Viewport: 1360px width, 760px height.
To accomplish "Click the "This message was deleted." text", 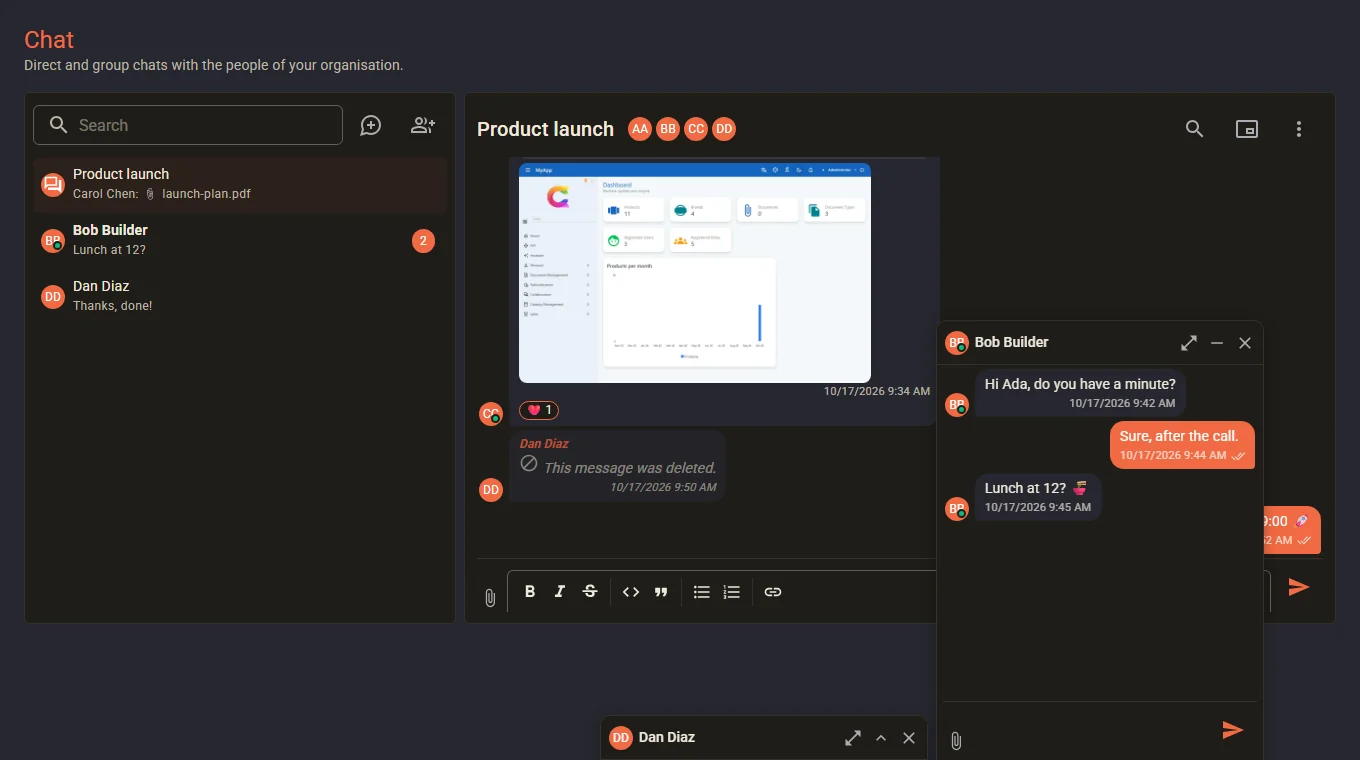I will point(630,467).
